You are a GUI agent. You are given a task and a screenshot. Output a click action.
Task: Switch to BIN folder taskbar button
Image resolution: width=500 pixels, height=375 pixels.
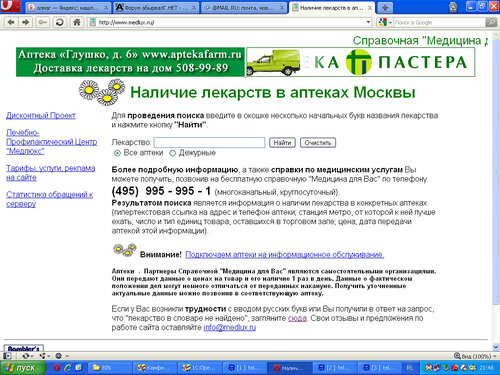click(x=110, y=368)
